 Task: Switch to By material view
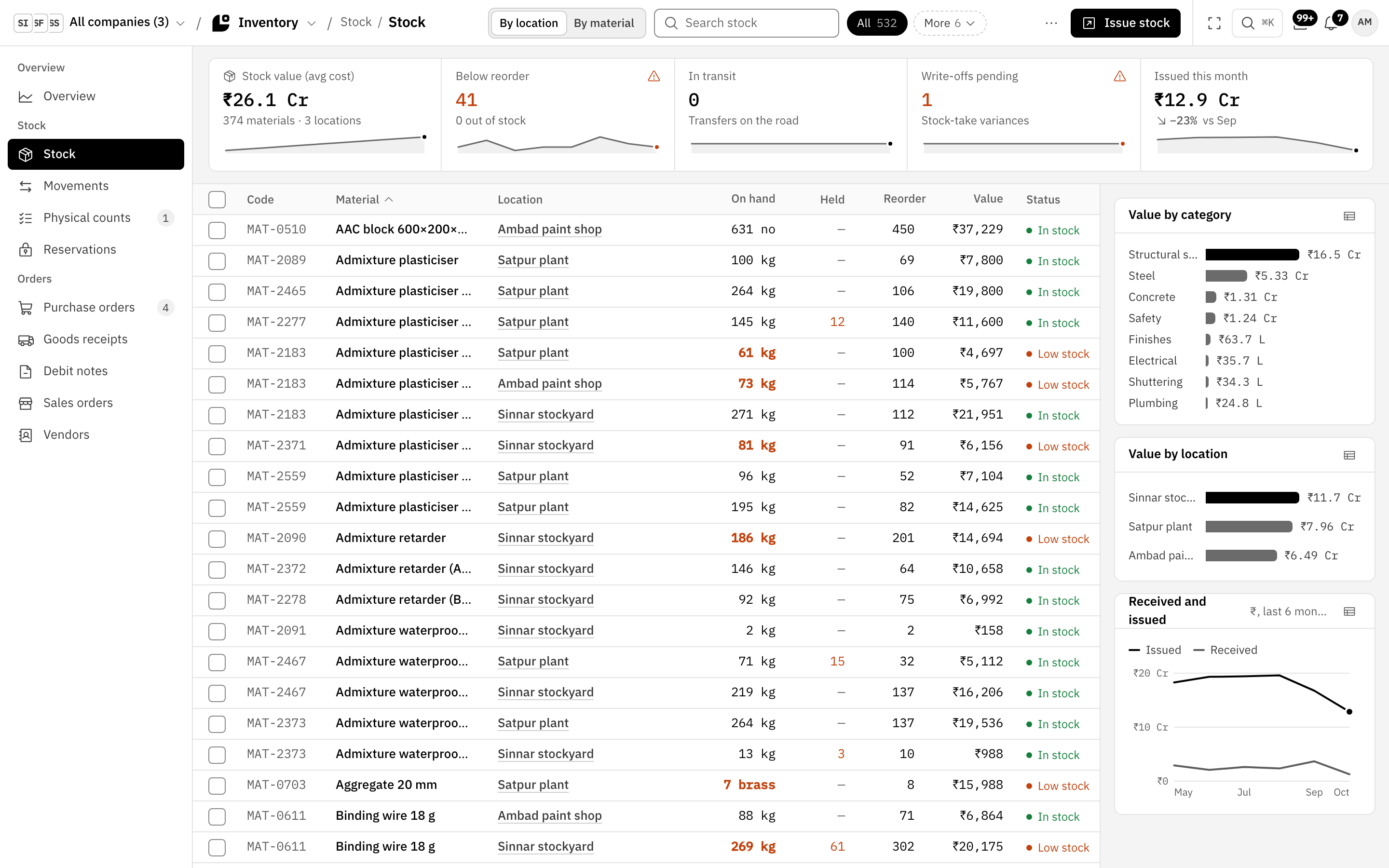click(x=604, y=23)
